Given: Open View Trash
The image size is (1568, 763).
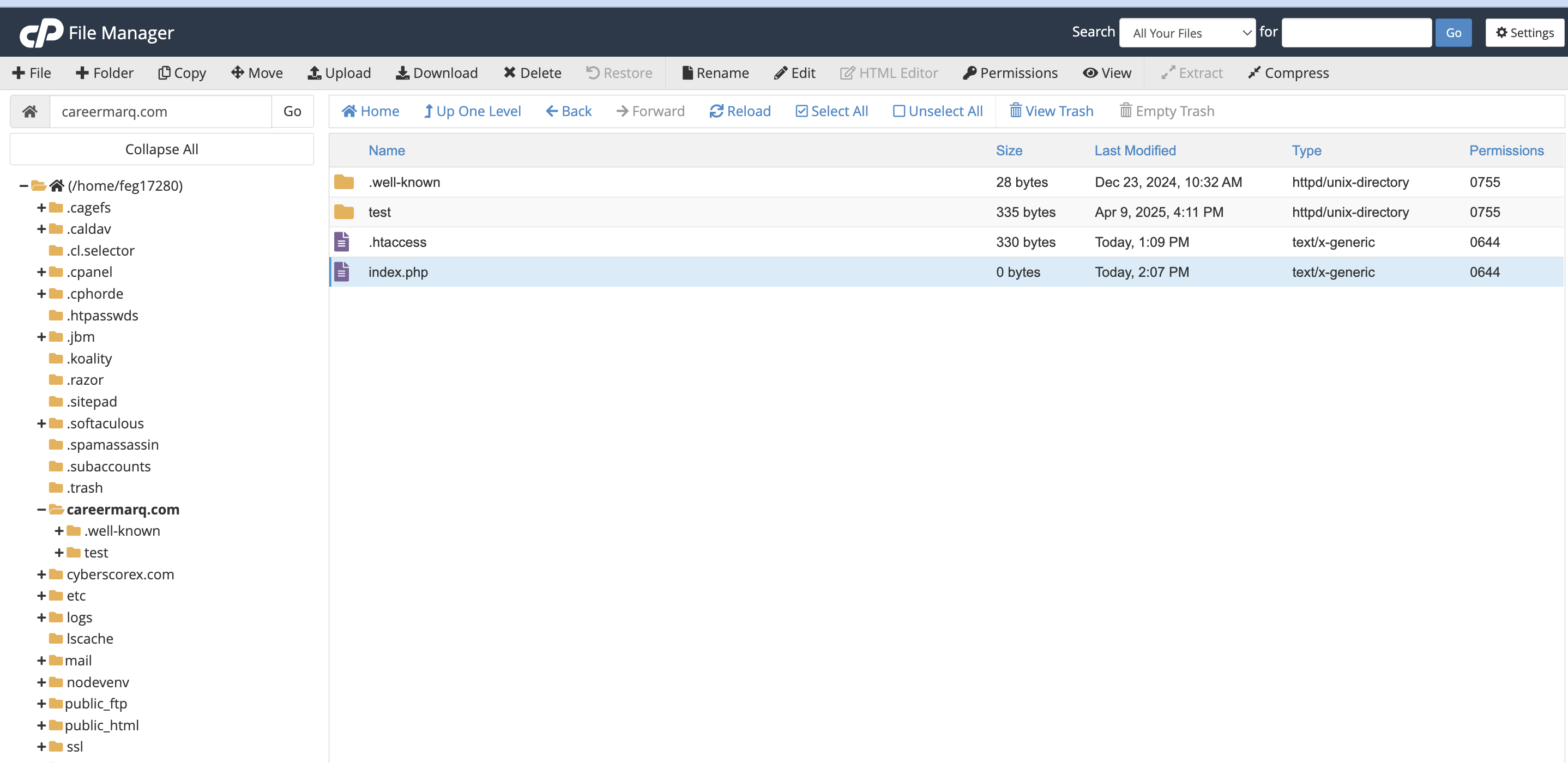Looking at the screenshot, I should [1051, 111].
